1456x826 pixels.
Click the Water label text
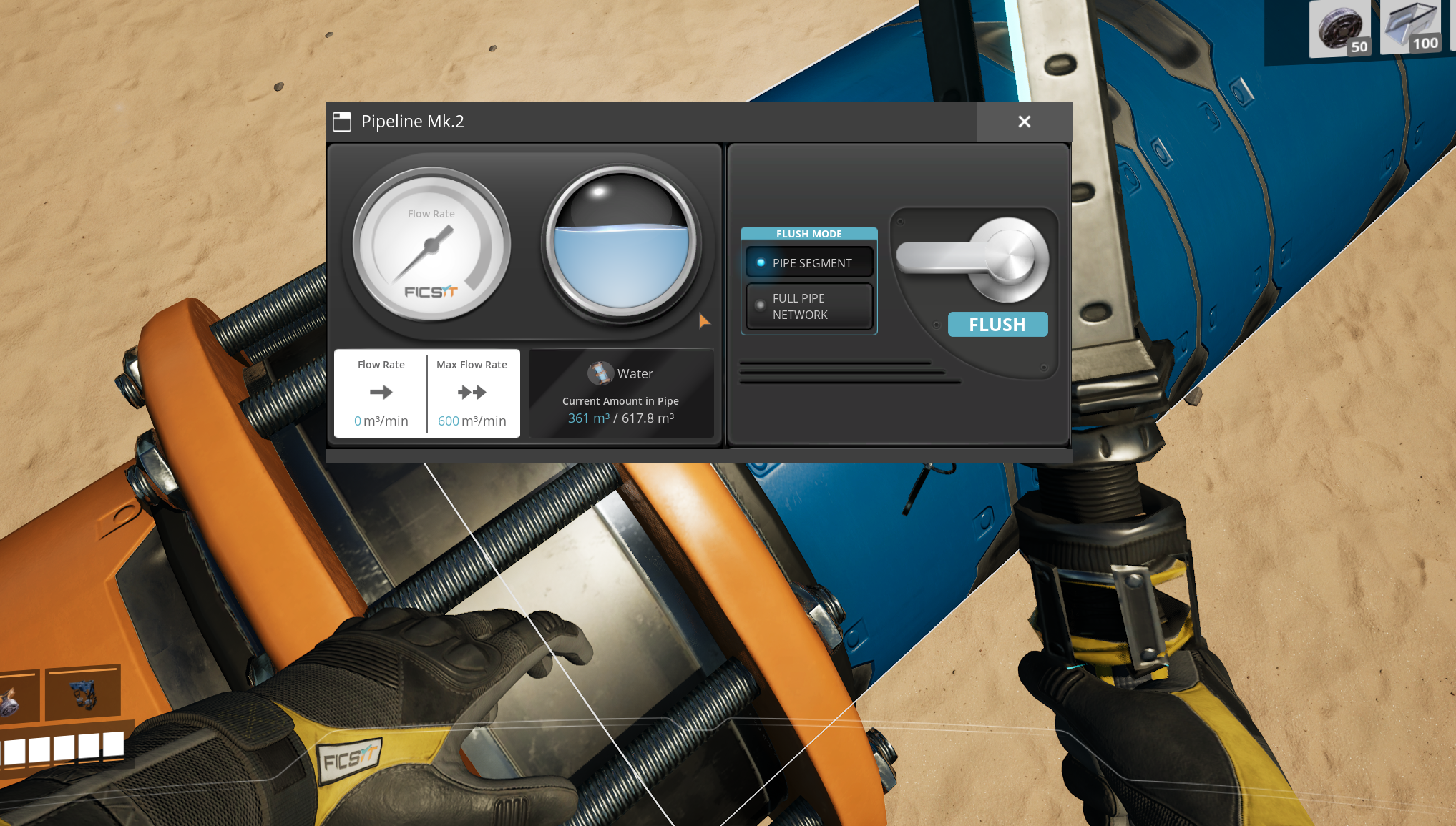click(x=635, y=374)
